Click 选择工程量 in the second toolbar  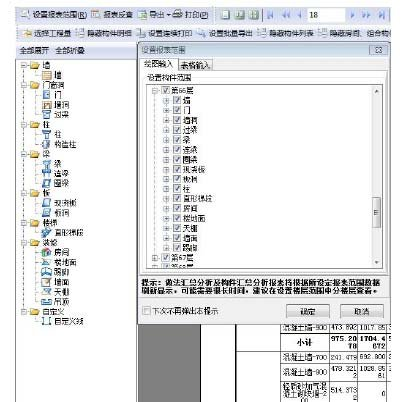[47, 33]
